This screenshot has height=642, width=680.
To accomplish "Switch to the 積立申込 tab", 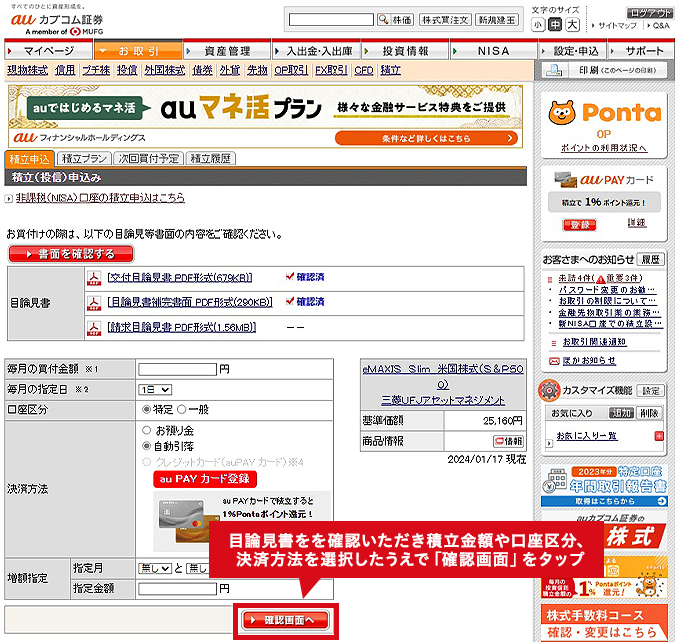I will [29, 159].
